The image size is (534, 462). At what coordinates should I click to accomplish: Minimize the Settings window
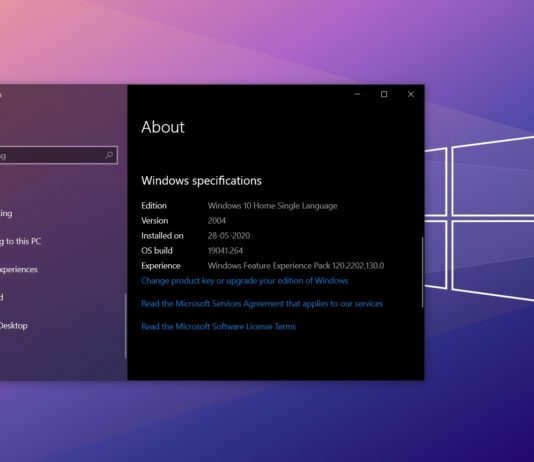tap(357, 94)
